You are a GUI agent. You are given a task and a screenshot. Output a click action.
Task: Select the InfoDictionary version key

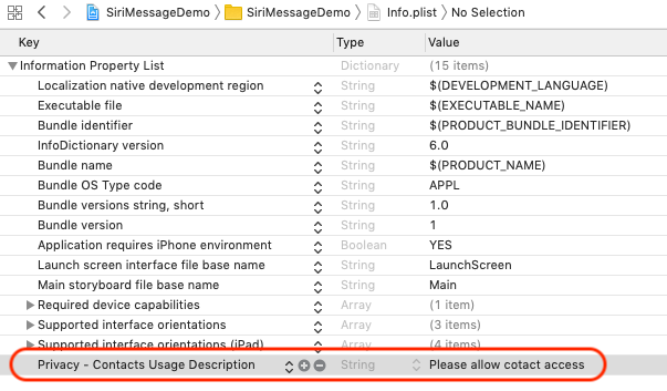tap(101, 146)
